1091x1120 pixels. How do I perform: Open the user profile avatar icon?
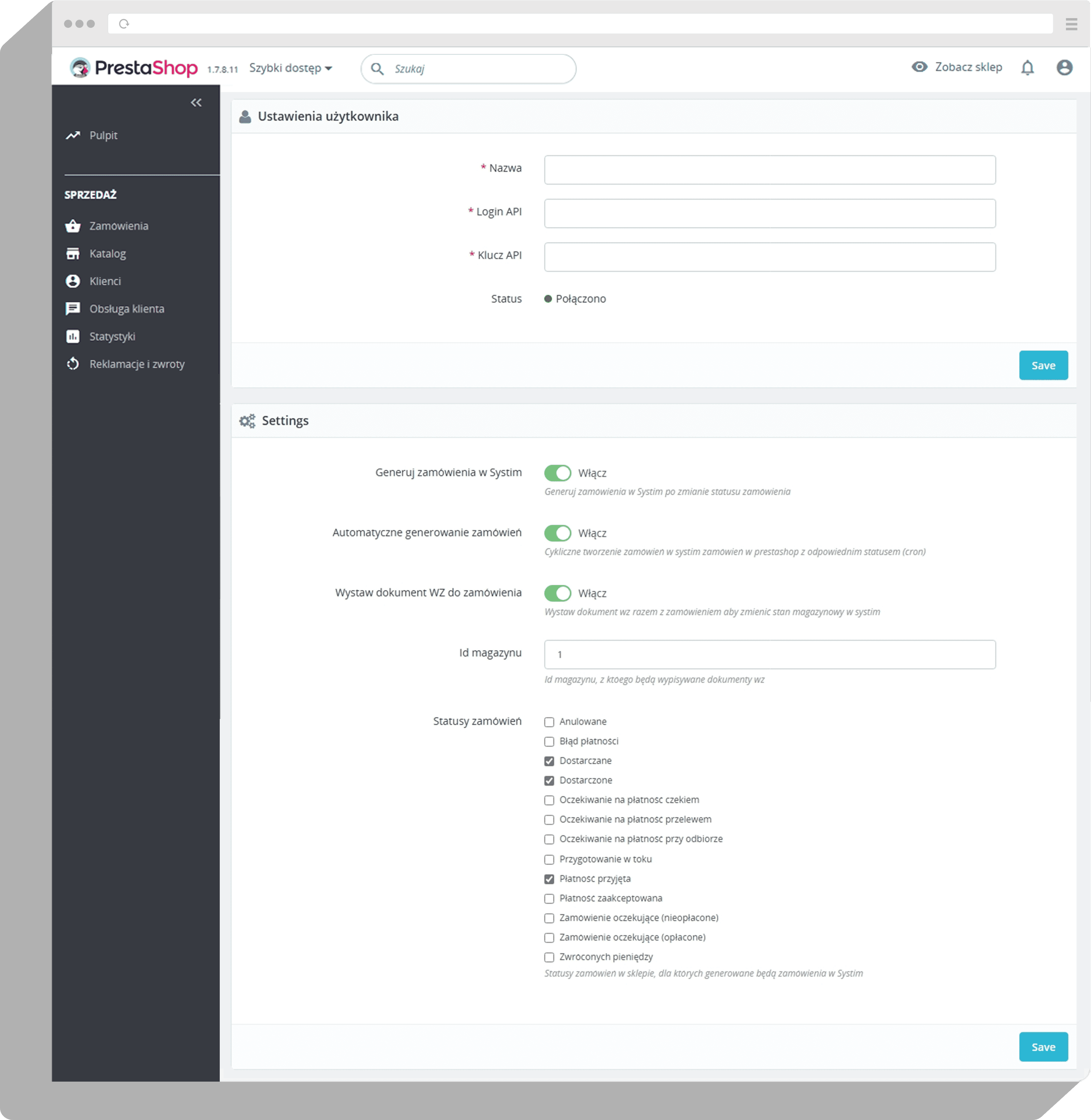(1064, 68)
